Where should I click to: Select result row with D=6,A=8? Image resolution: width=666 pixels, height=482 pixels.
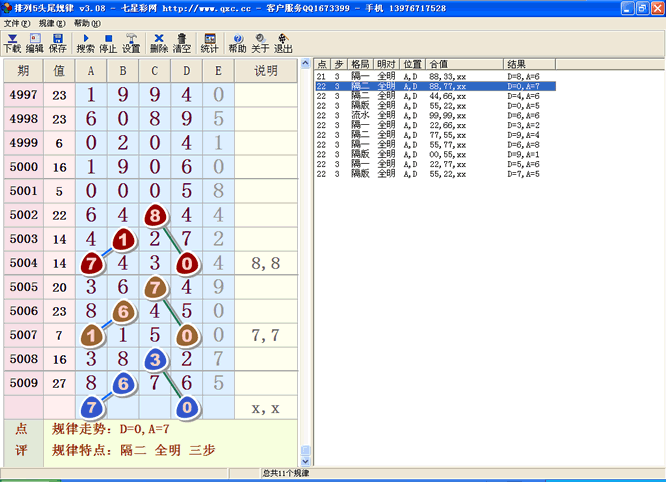[435, 145]
